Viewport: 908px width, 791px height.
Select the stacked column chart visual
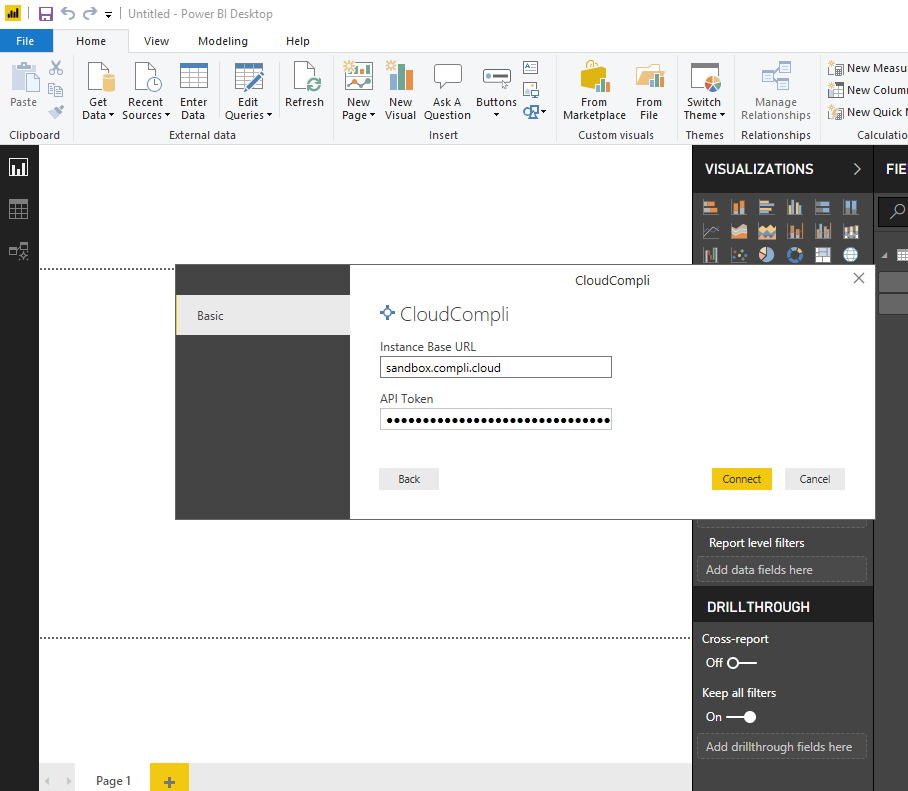click(738, 207)
